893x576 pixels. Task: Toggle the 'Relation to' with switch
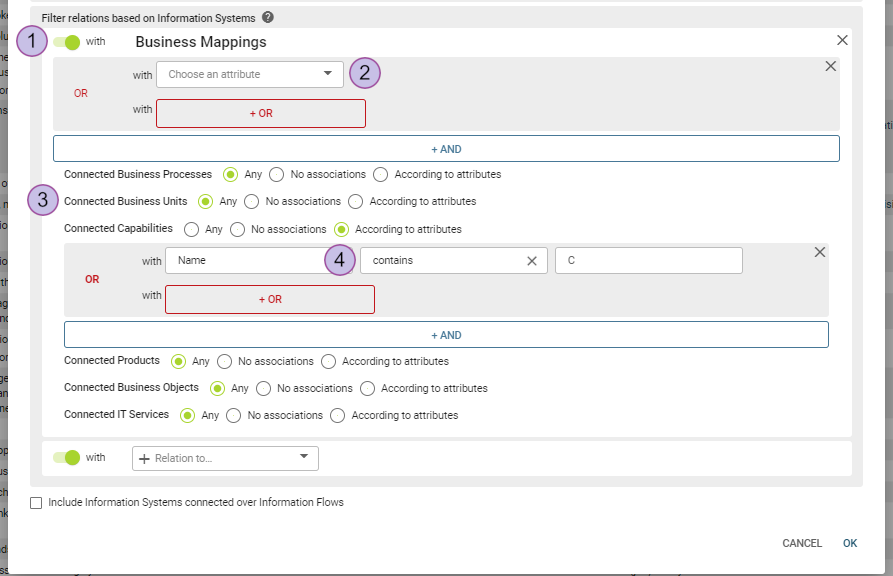coord(66,458)
